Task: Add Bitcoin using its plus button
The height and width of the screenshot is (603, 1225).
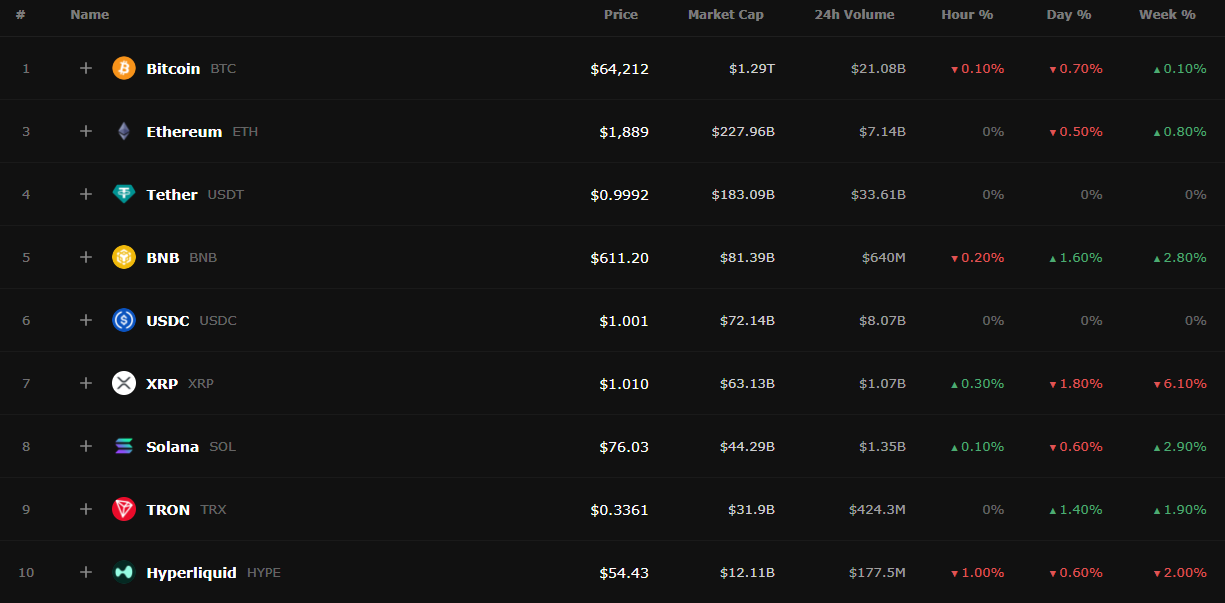Action: click(86, 68)
